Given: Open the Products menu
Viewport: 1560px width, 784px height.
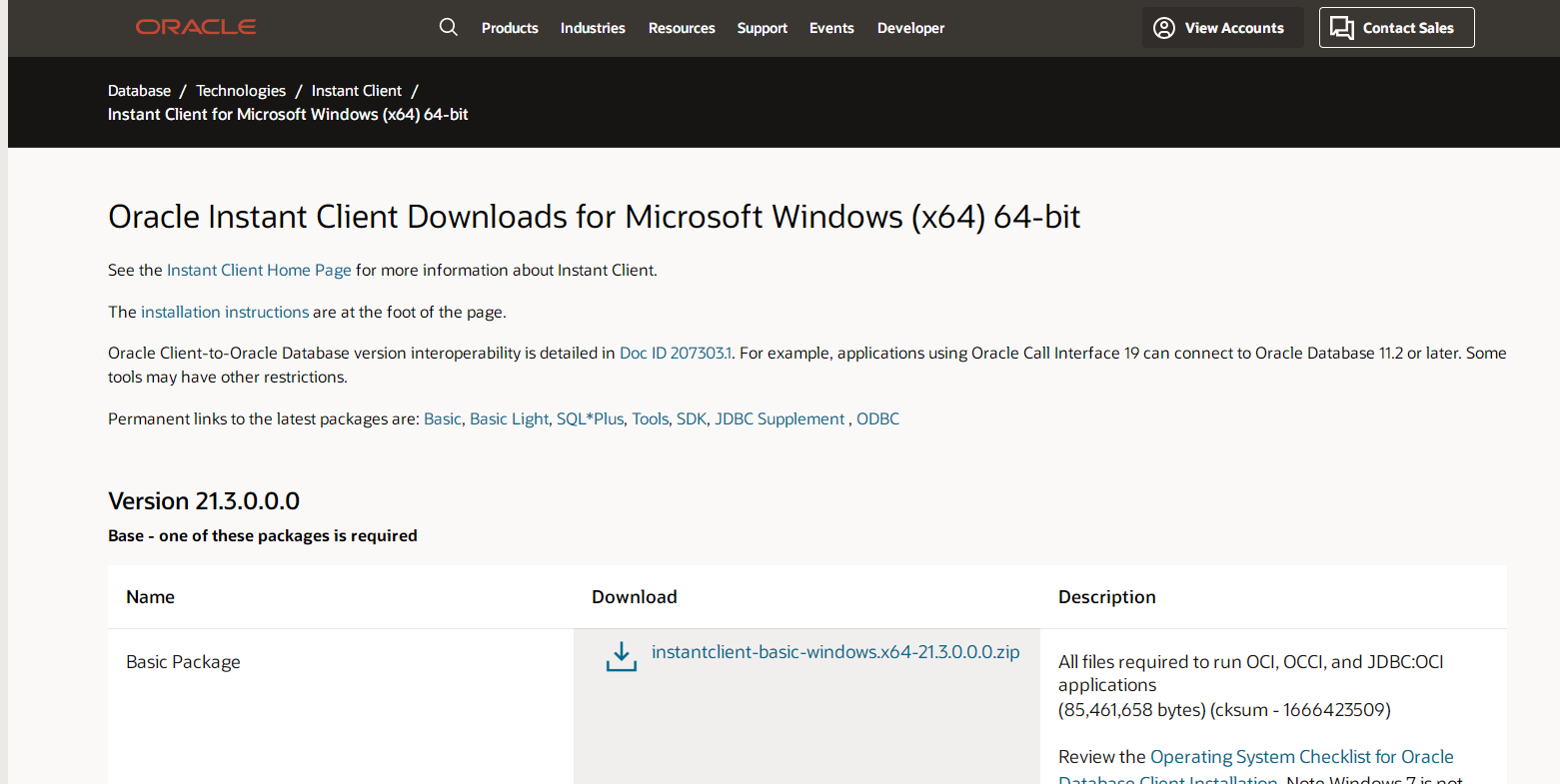Looking at the screenshot, I should [510, 28].
